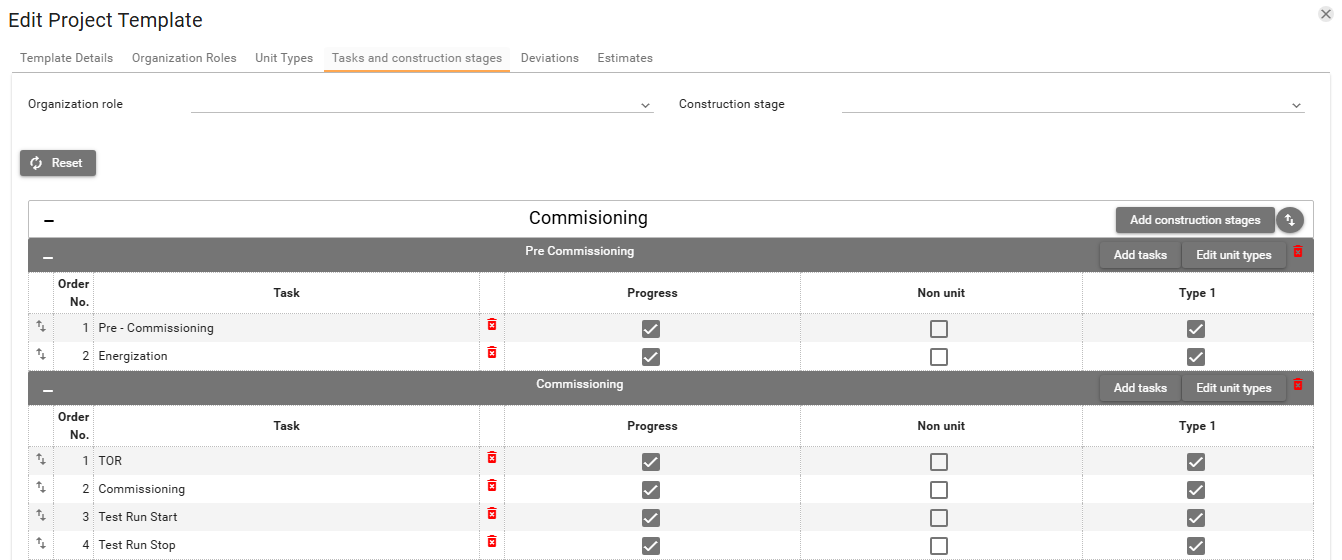
Task: Edit unit types for Commissioning stage
Action: [1234, 388]
